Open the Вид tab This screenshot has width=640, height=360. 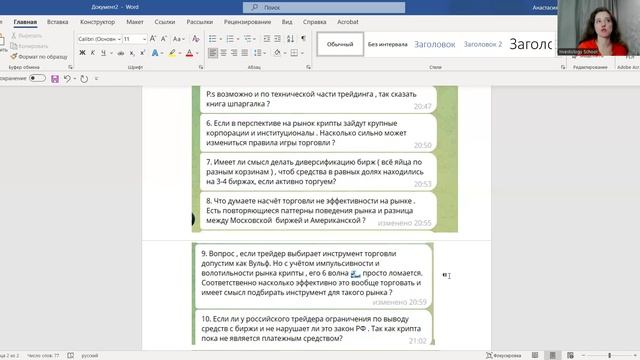pyautogui.click(x=287, y=22)
